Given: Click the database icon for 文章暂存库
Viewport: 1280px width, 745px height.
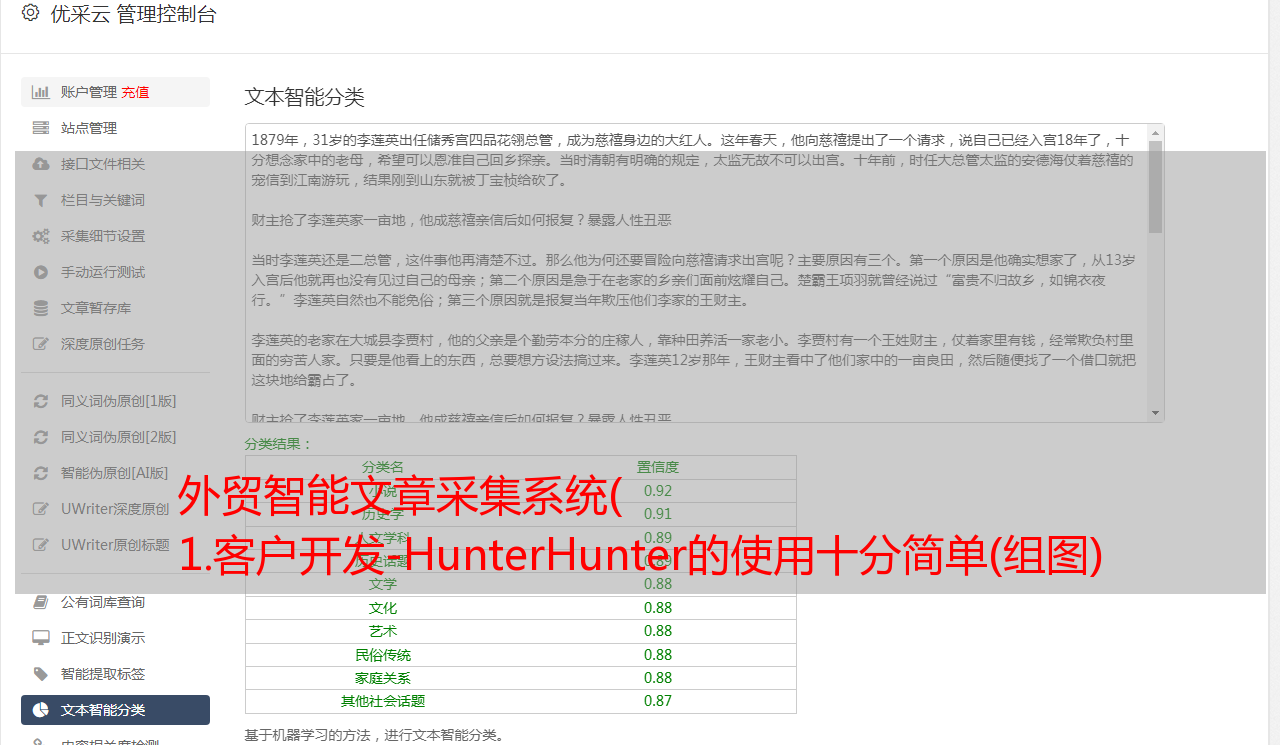Looking at the screenshot, I should tap(41, 308).
